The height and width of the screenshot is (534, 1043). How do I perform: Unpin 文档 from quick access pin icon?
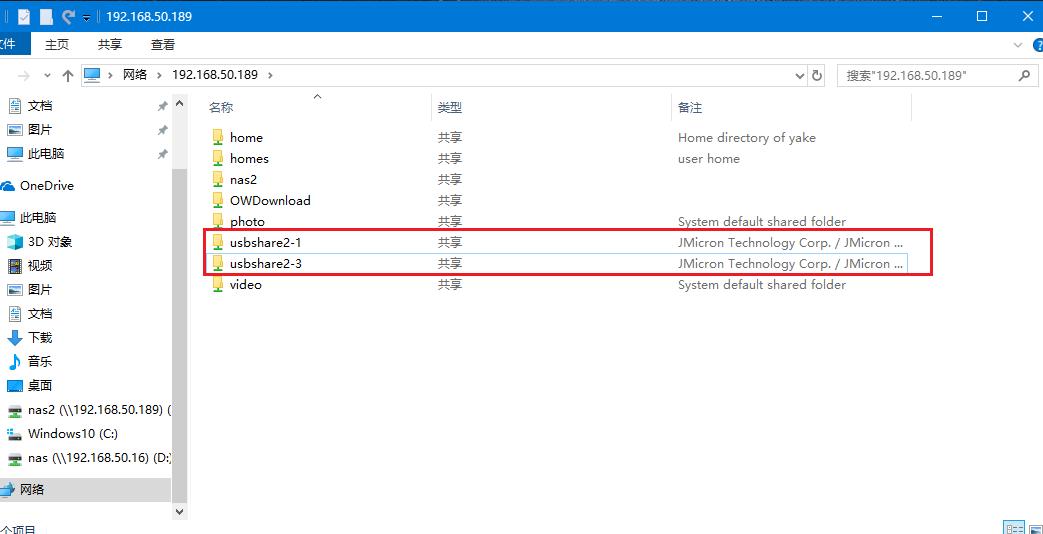[x=162, y=106]
